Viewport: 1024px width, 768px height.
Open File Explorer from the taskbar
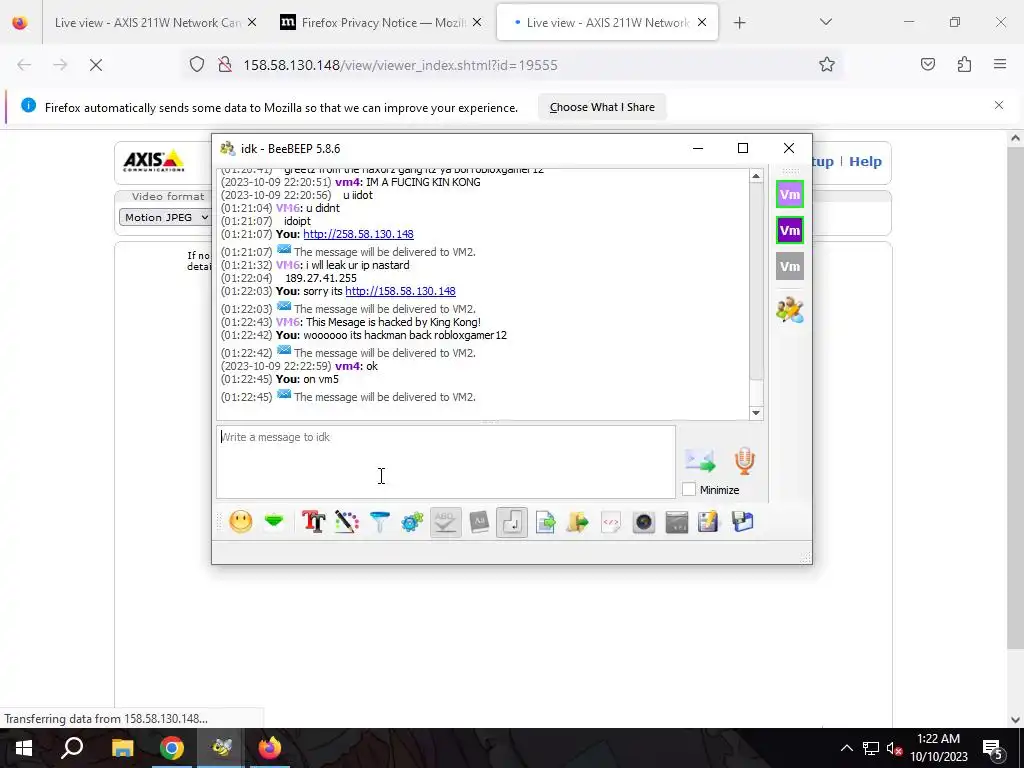tap(122, 748)
